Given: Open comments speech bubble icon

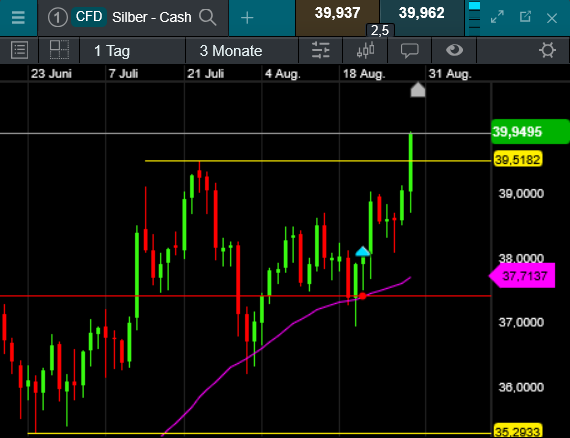Looking at the screenshot, I should [x=410, y=51].
